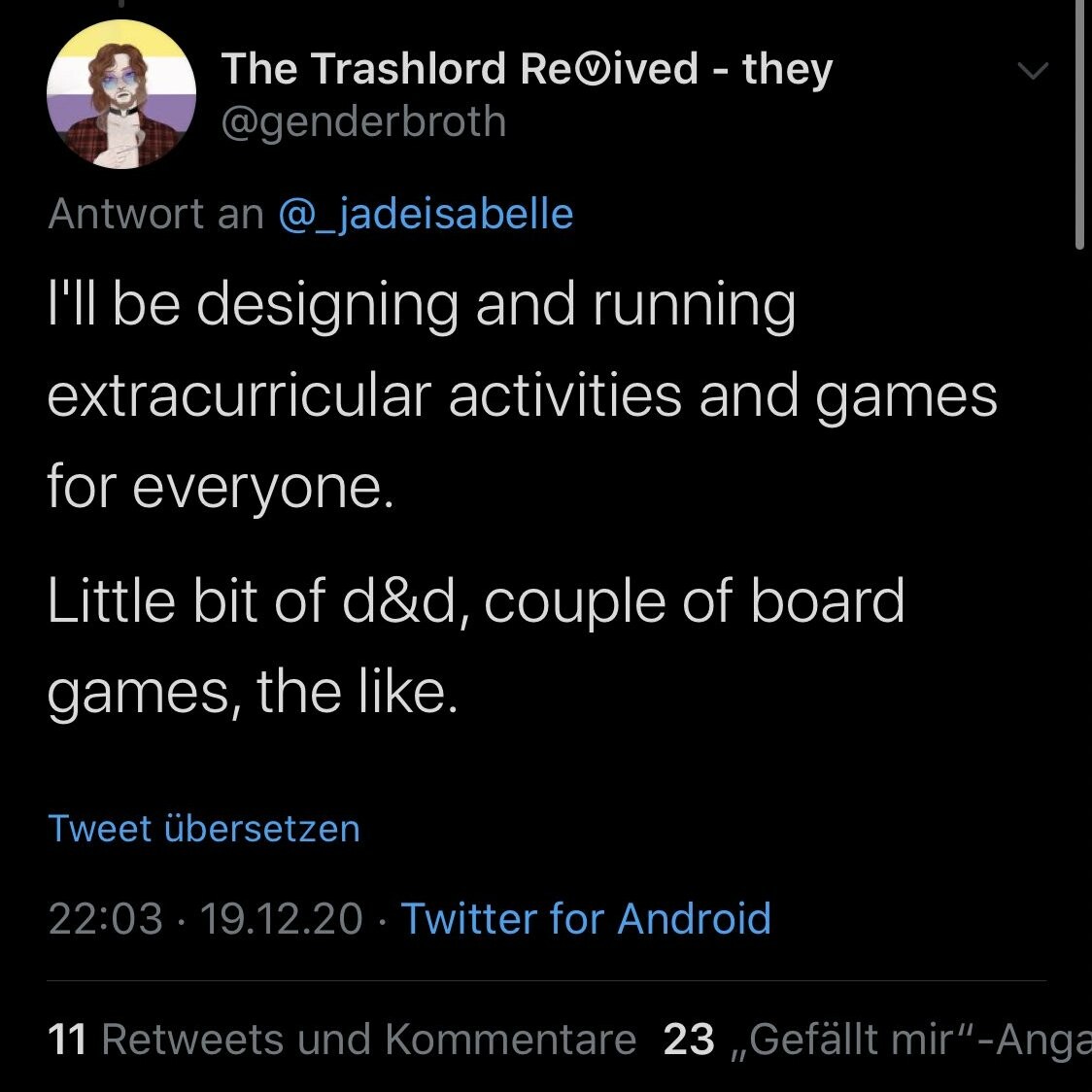Click the @genderbroth handle
The image size is (1092, 1092).
click(364, 121)
